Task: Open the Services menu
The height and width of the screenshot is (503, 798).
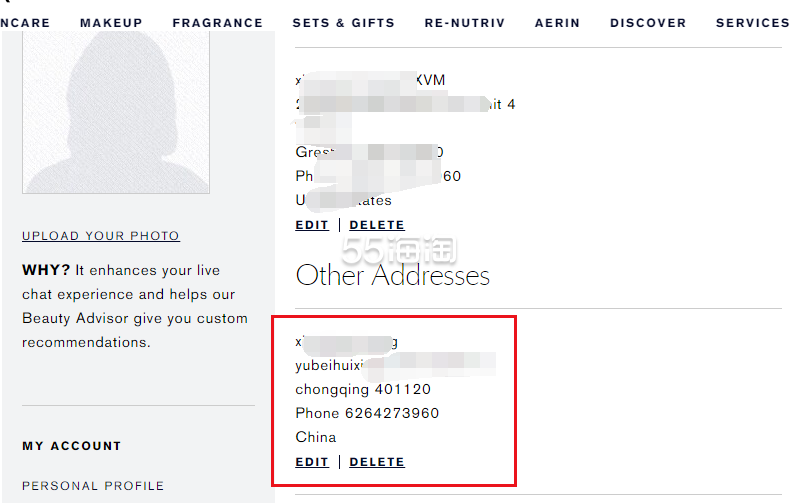Action: 752,23
